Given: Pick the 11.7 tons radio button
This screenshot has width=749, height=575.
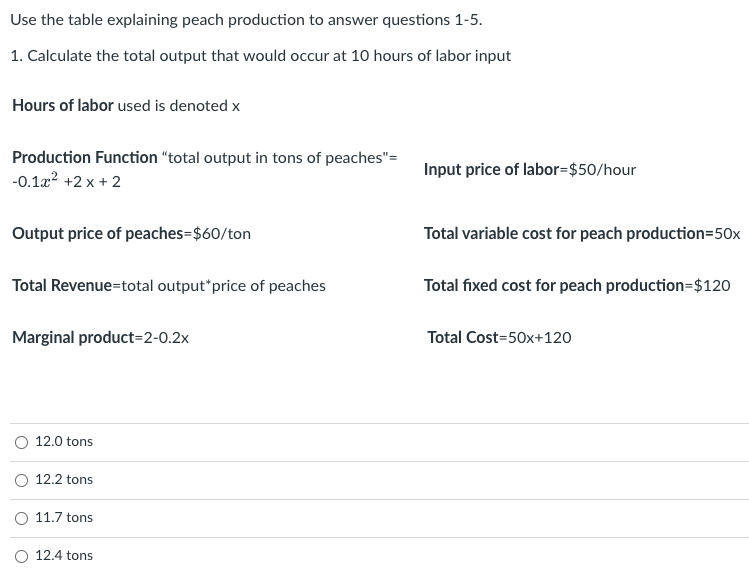Looking at the screenshot, I should coord(21,518).
